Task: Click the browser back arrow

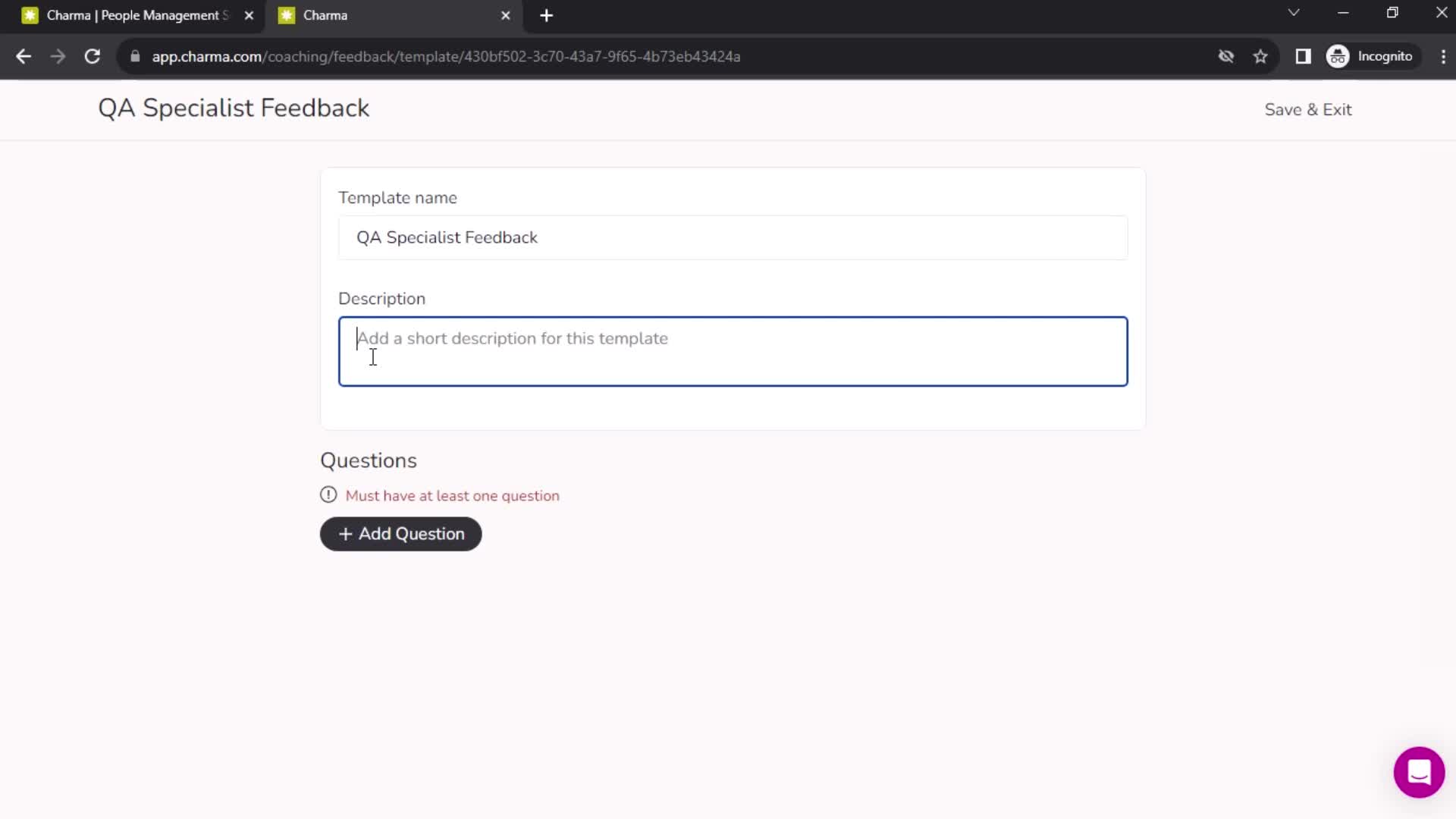Action: click(24, 56)
